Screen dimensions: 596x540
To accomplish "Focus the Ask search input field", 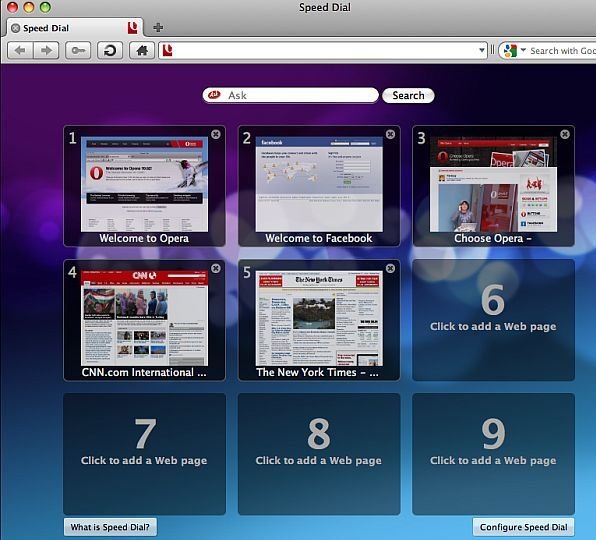I will pyautogui.click(x=291, y=95).
